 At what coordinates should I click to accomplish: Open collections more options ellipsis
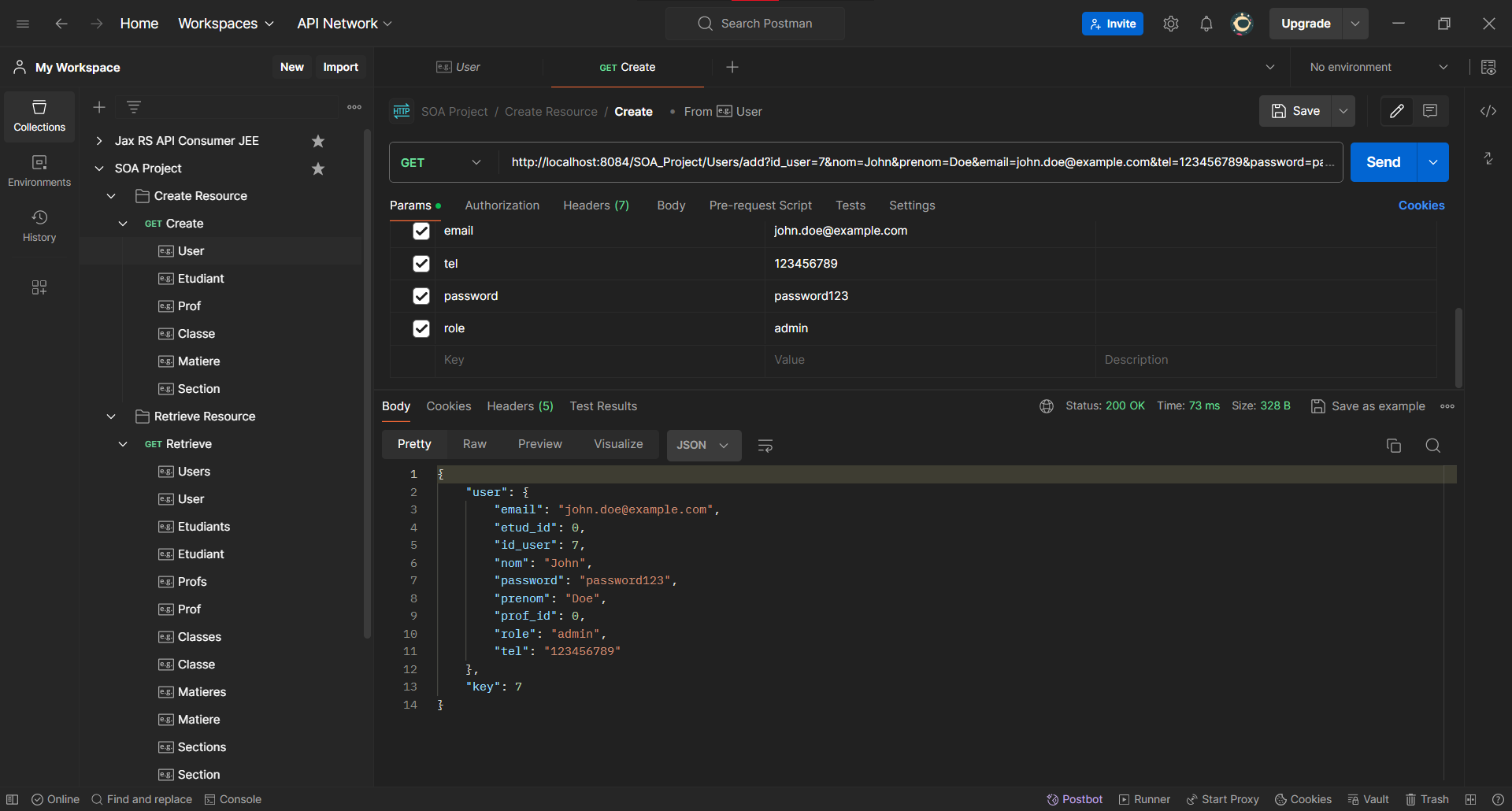pos(354,107)
